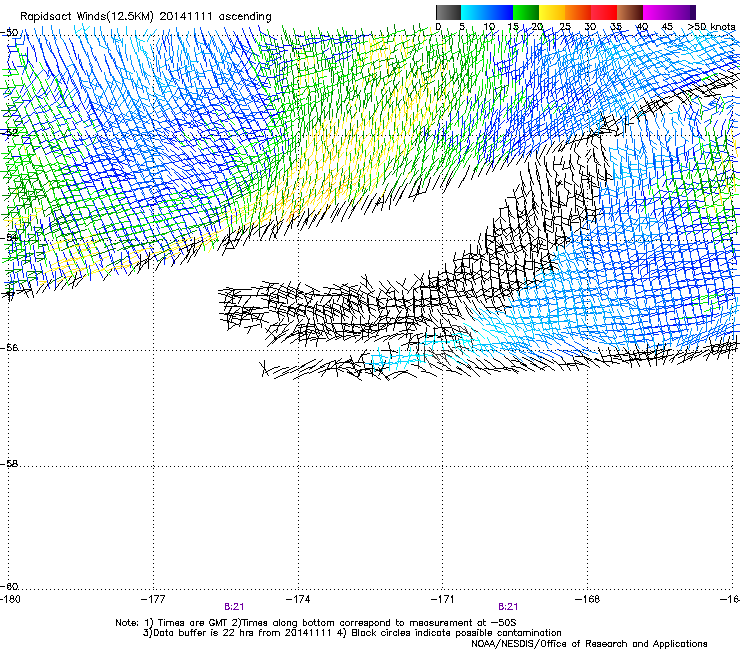Click the 'Data buffer is 22 hrs' note line
The width and height of the screenshot is (740, 650).
click(x=352, y=633)
